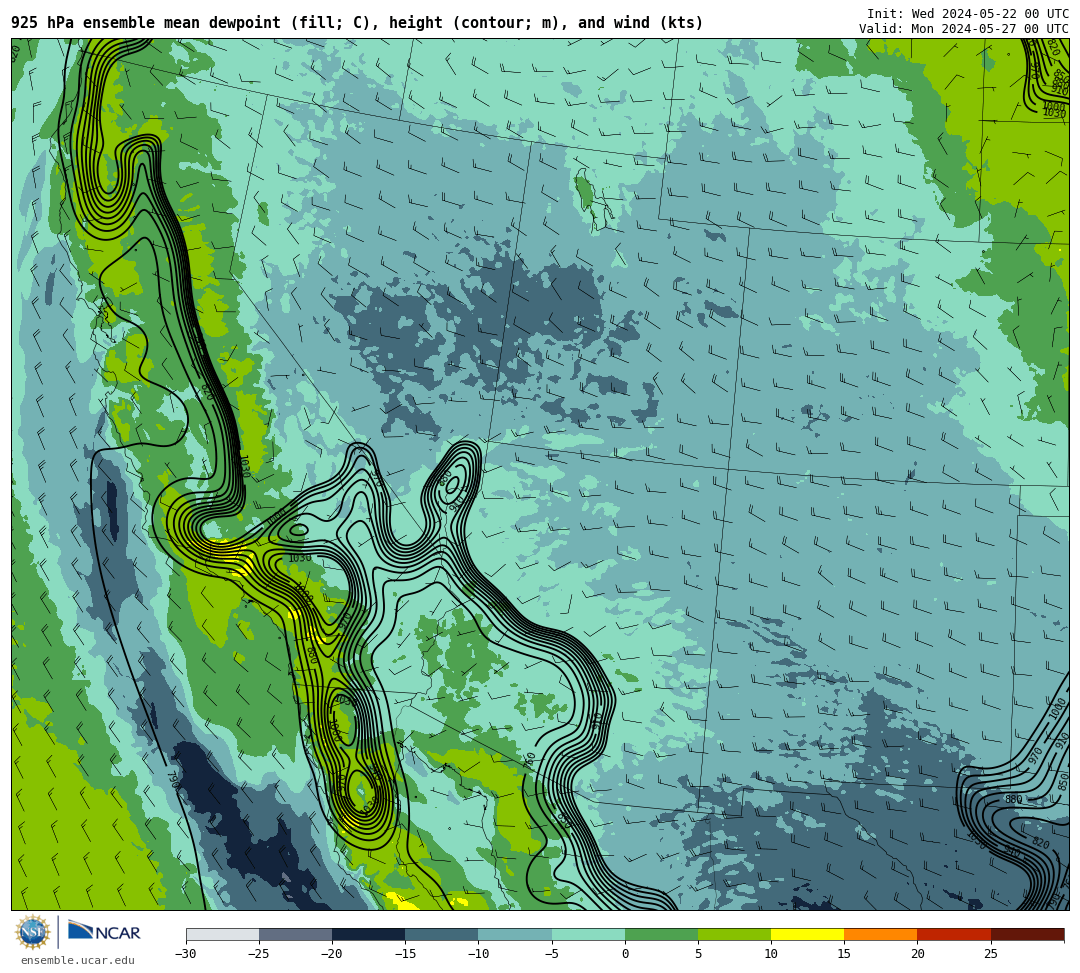Click the 0 colorbar tick label
The height and width of the screenshot is (973, 1080).
(x=625, y=954)
